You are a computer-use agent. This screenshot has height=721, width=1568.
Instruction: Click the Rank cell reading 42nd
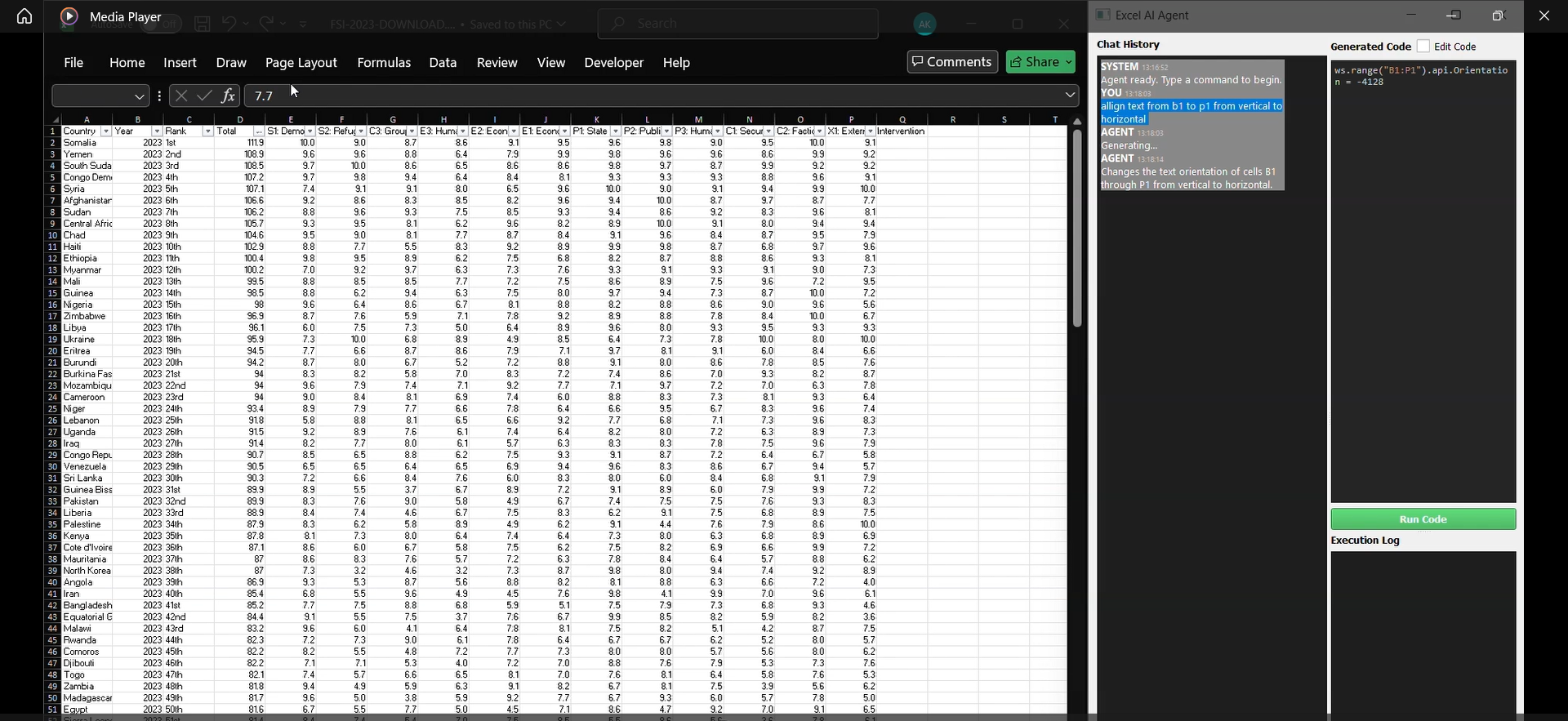point(189,617)
